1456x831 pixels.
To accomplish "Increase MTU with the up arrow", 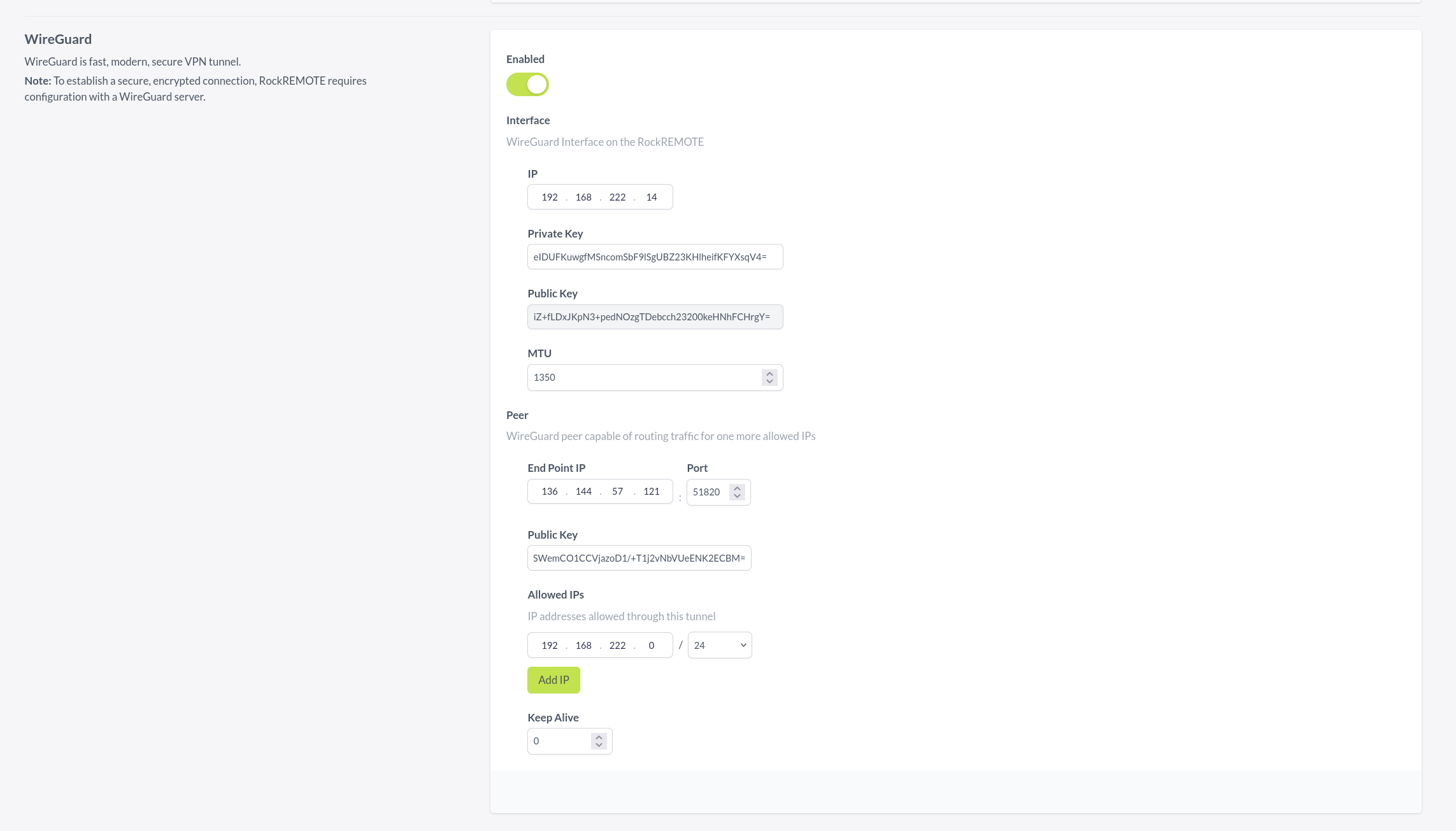I will click(x=769, y=374).
